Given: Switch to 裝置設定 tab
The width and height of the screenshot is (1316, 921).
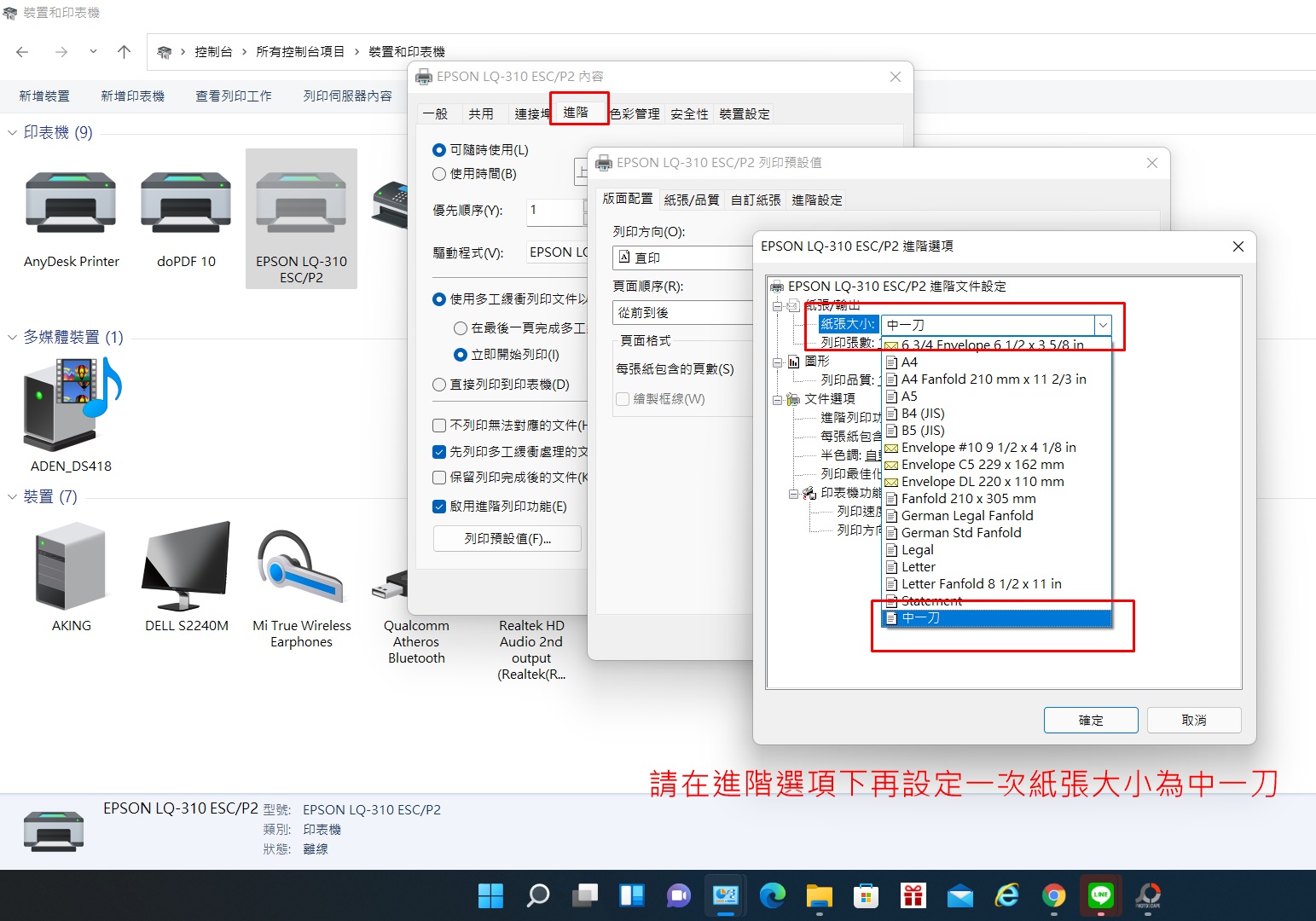Looking at the screenshot, I should coord(745,113).
